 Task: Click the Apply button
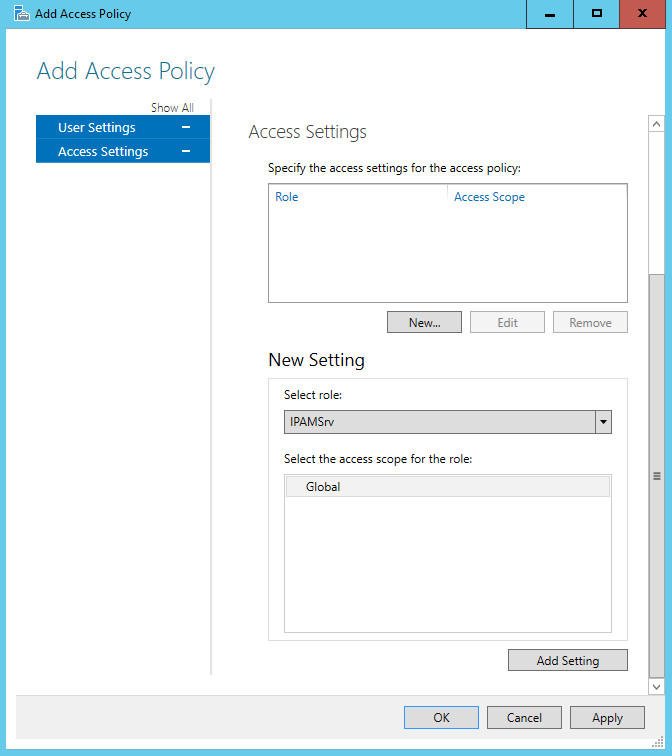(x=607, y=717)
